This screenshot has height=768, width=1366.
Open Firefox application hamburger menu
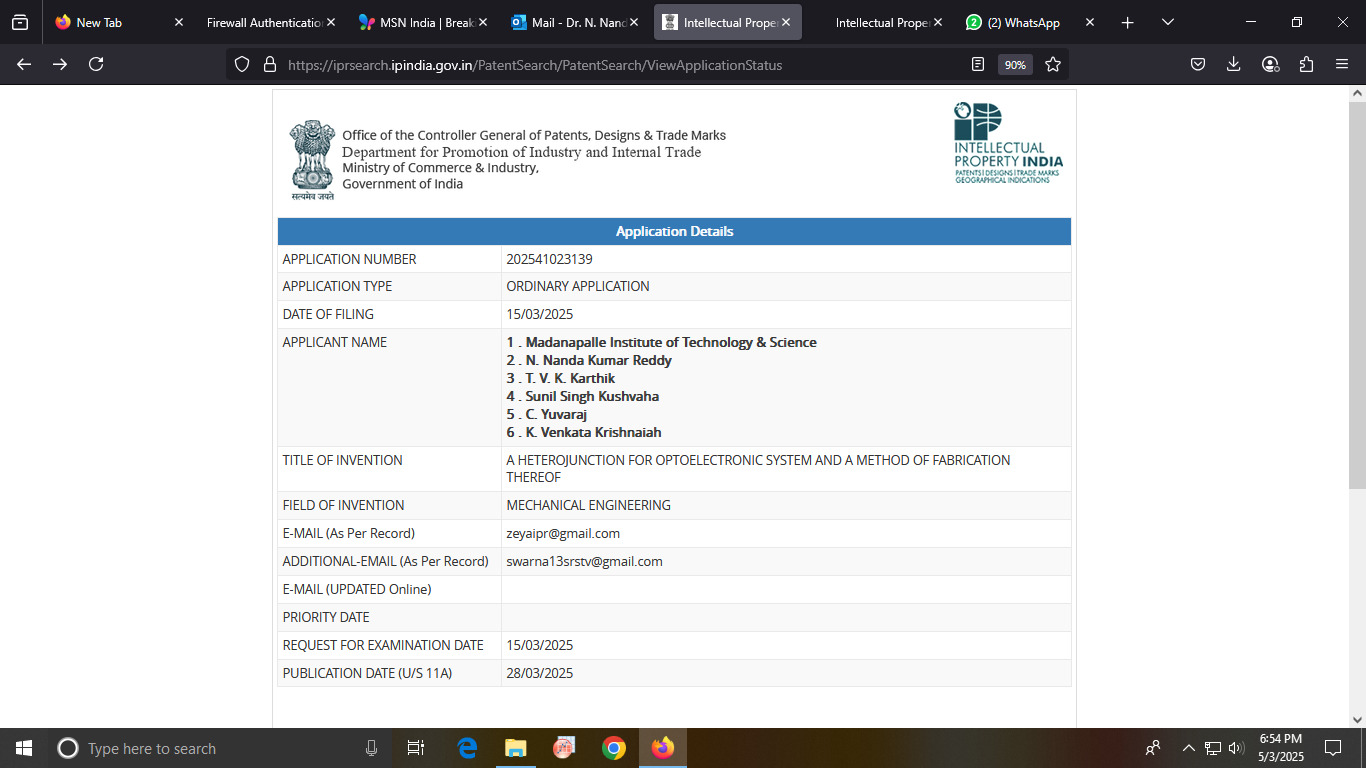pyautogui.click(x=1342, y=64)
